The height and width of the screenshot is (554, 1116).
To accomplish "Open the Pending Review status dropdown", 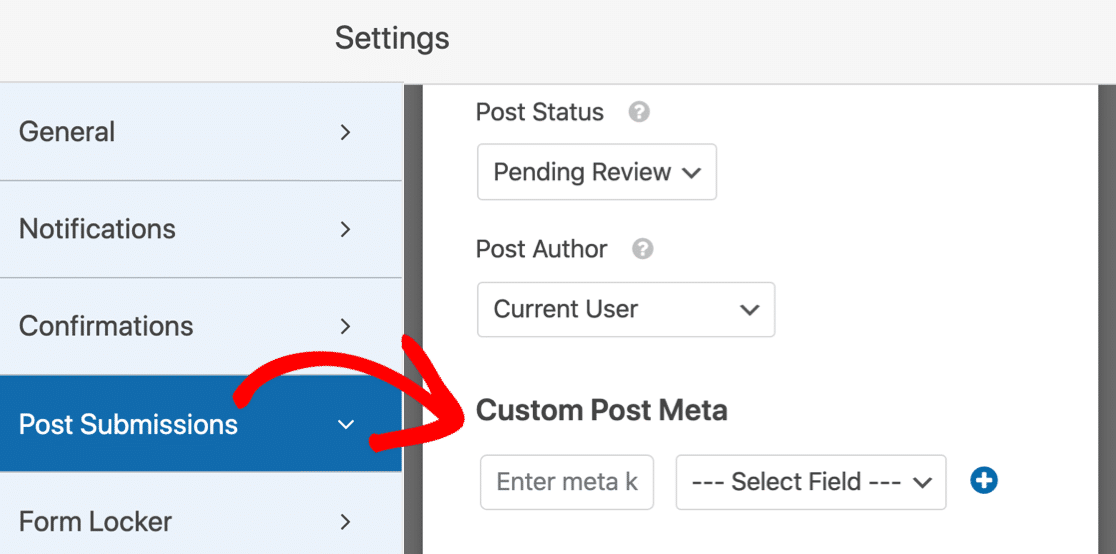I will point(596,172).
